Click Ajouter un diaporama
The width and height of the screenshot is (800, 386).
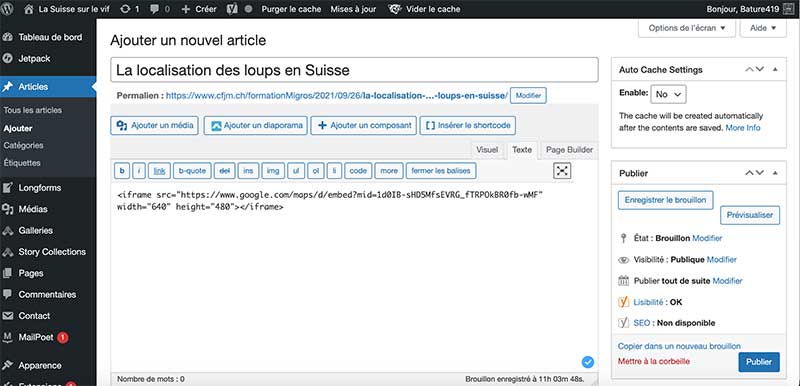click(x=256, y=125)
